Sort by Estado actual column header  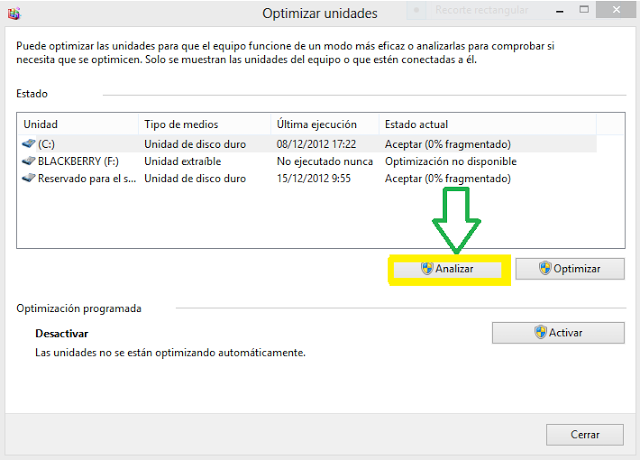point(488,124)
